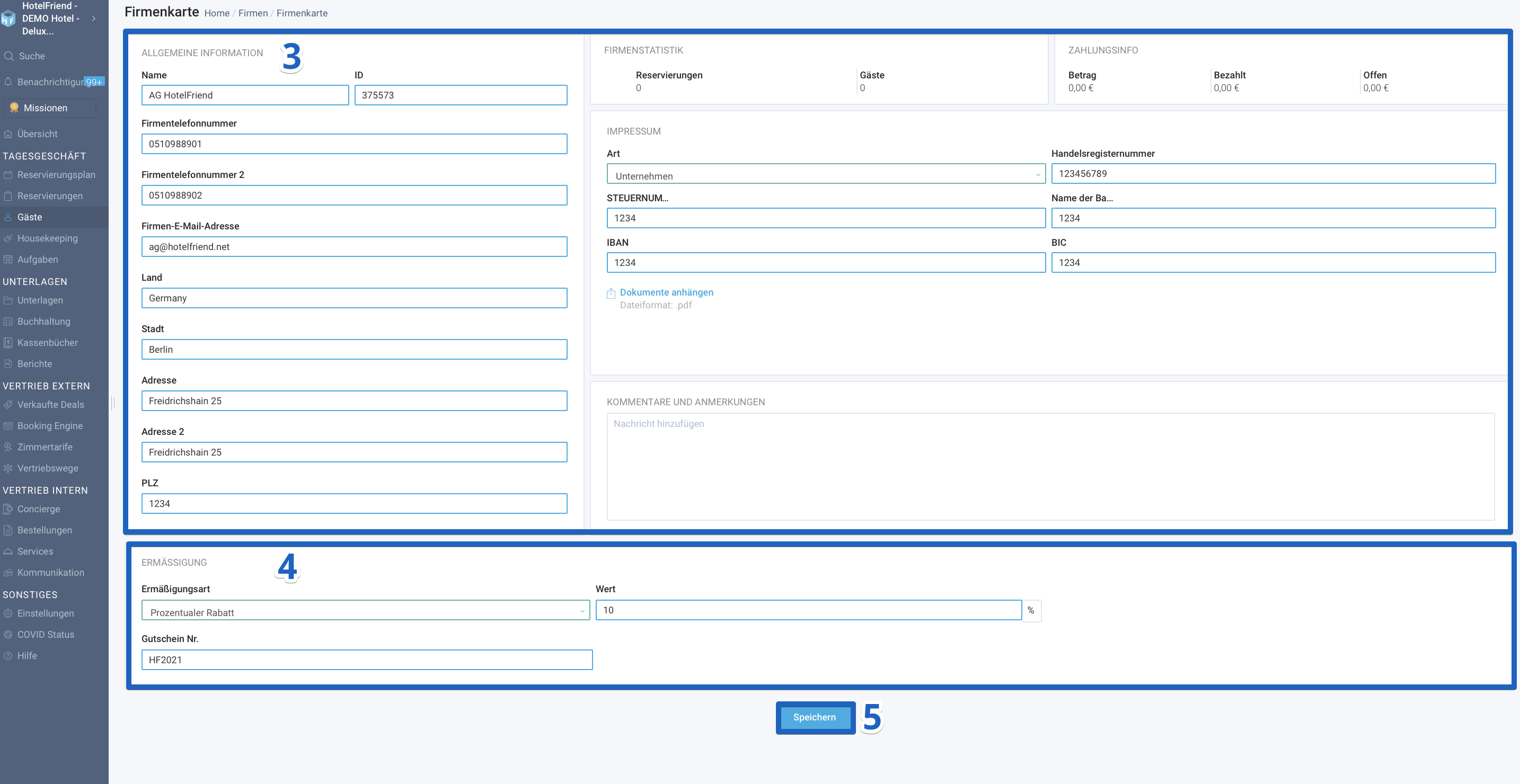This screenshot has width=1520, height=784.
Task: Click the Dokumente anhängen link
Action: pos(666,292)
